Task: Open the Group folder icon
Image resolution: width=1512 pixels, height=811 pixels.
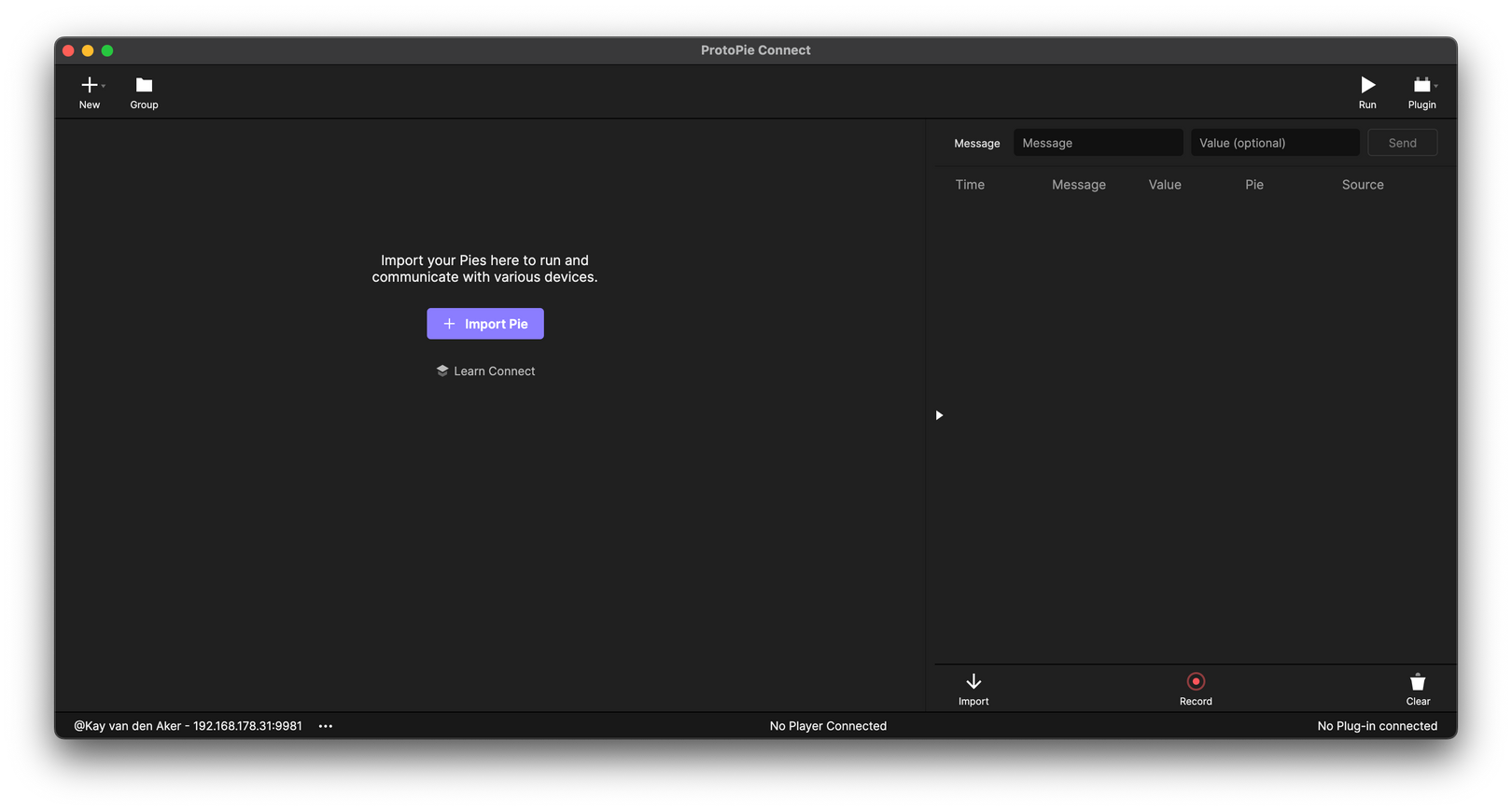Action: click(x=144, y=85)
